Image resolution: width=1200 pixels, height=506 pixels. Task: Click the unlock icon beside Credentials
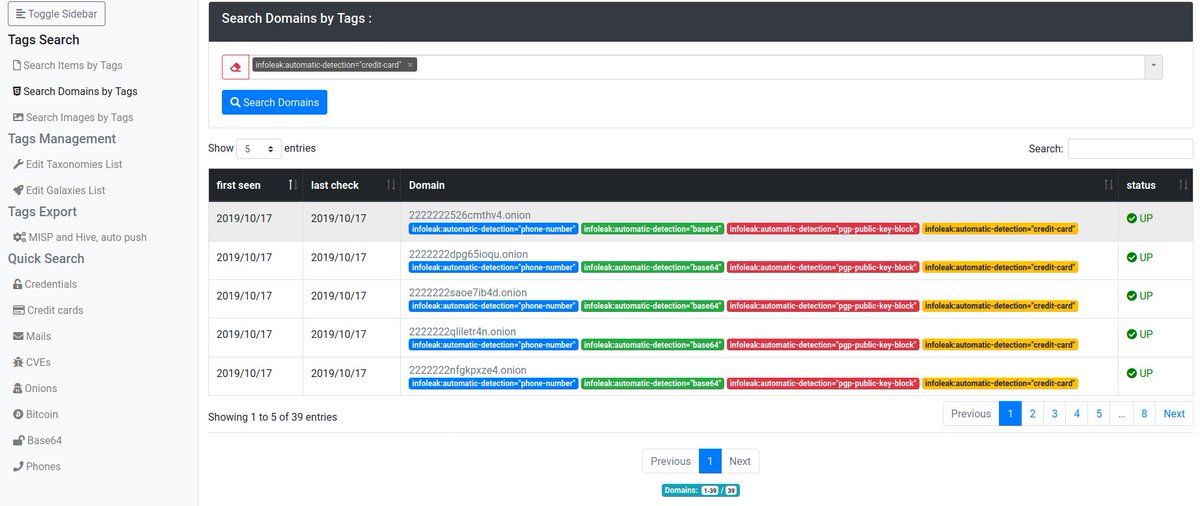pos(18,284)
